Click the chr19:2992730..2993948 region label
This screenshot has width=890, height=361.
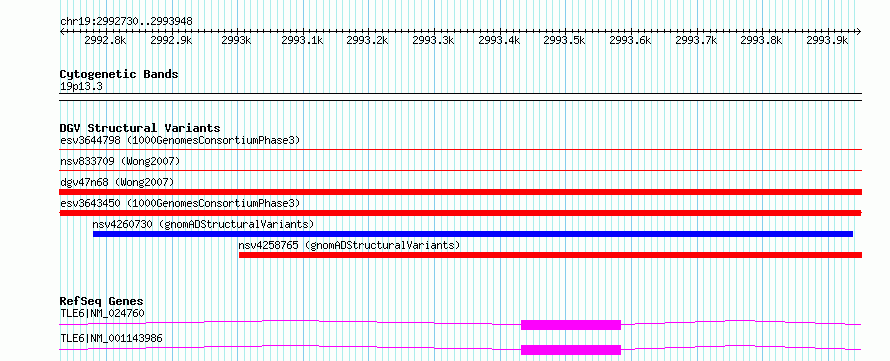126,22
